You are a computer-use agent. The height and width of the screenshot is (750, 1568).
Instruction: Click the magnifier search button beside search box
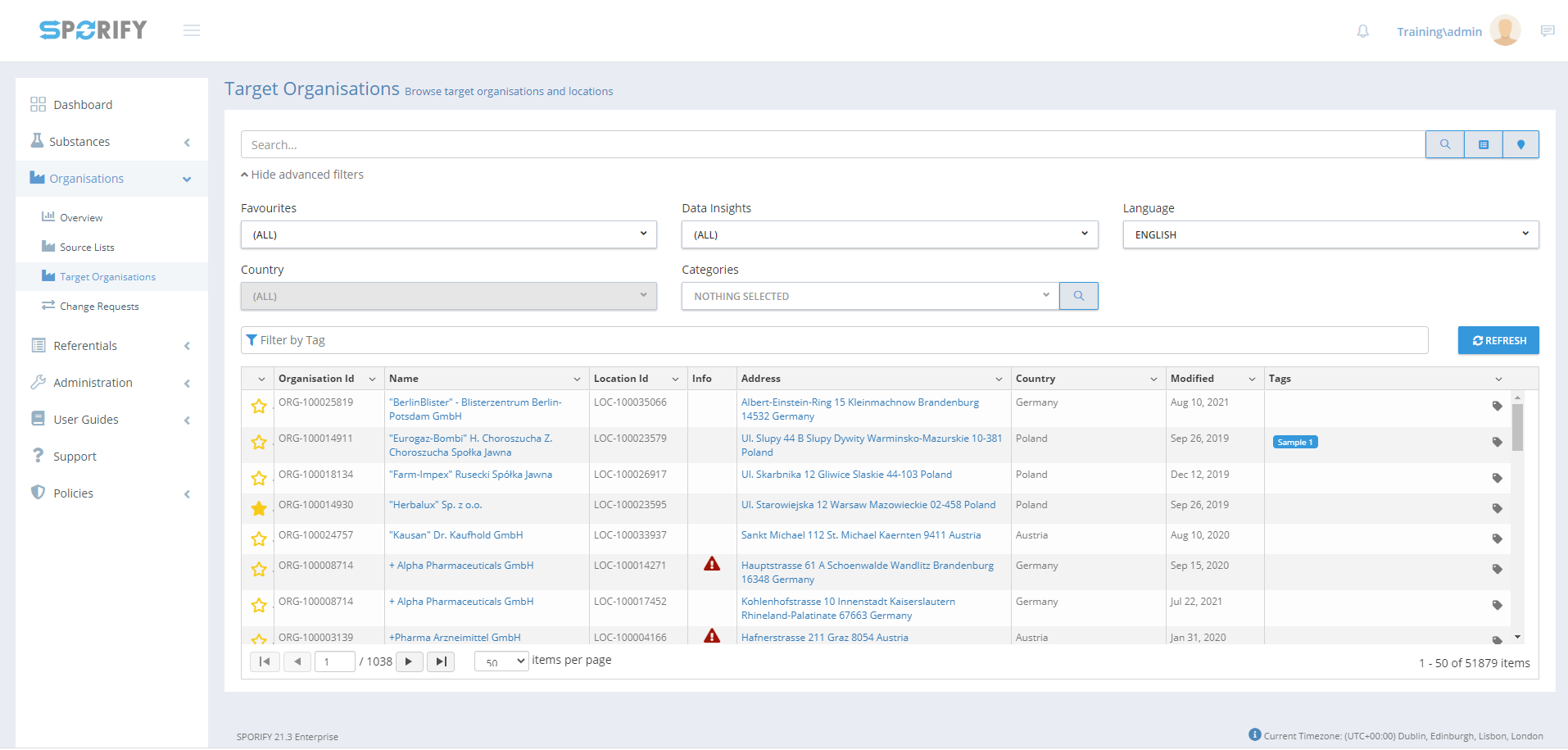pyautogui.click(x=1444, y=144)
